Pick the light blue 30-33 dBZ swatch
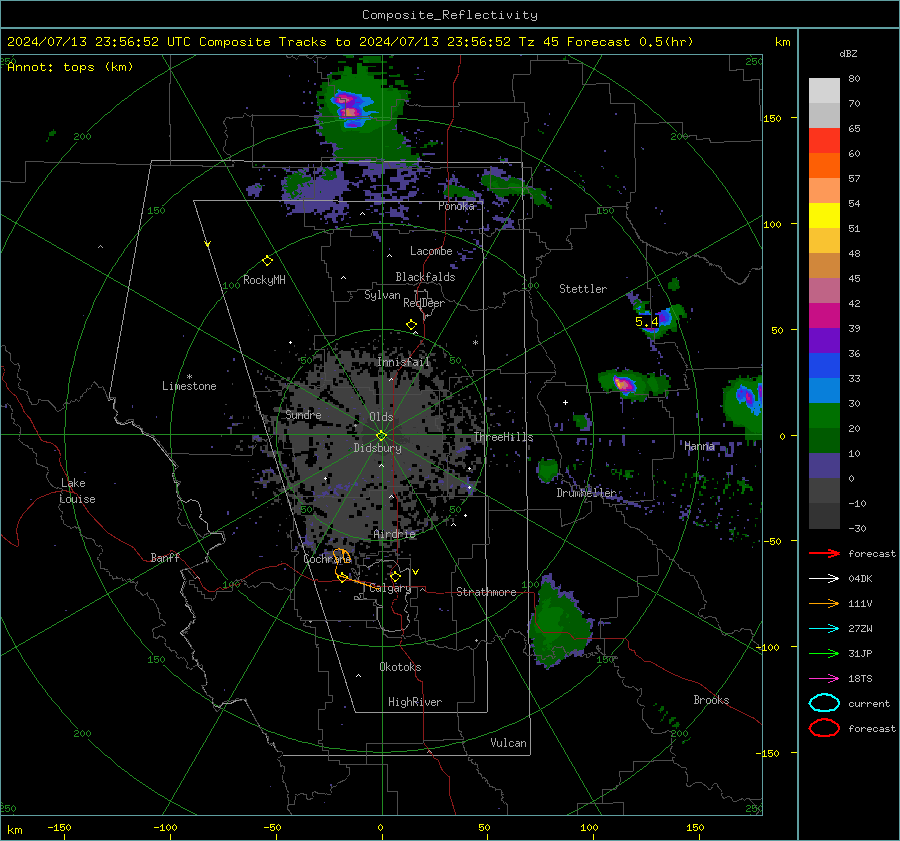Image resolution: width=900 pixels, height=841 pixels. (824, 391)
